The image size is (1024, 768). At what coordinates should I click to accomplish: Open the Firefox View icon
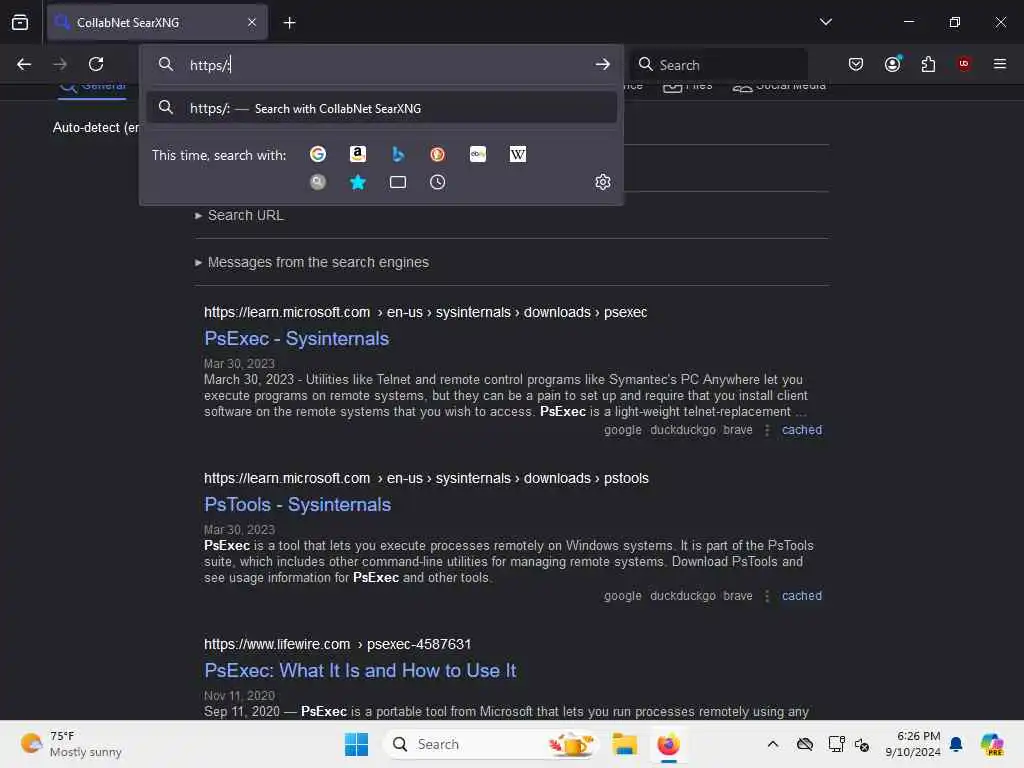pos(20,22)
